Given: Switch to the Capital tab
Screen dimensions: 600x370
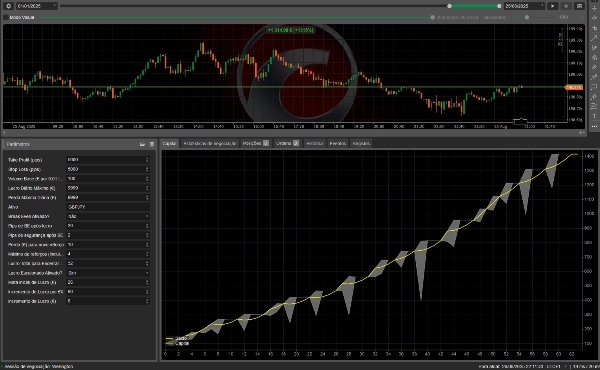Looking at the screenshot, I should click(169, 143).
